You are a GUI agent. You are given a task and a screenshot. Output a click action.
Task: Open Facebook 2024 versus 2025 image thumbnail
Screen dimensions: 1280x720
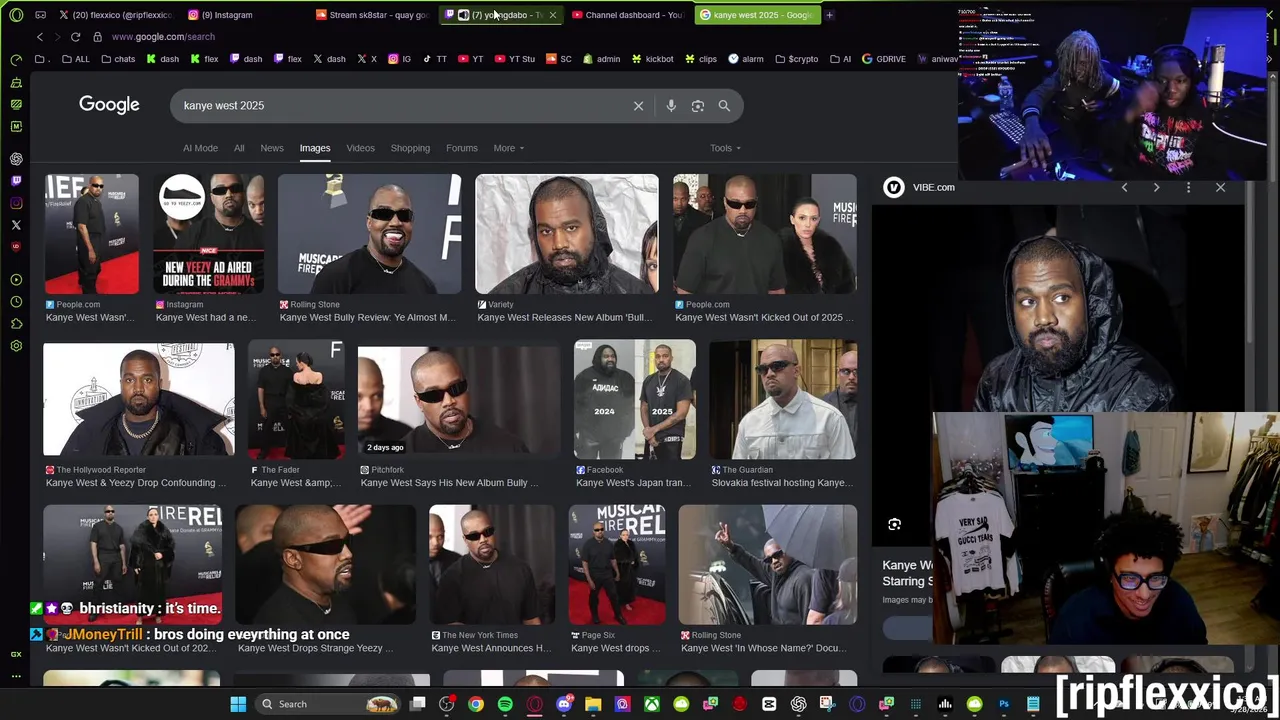click(635, 399)
